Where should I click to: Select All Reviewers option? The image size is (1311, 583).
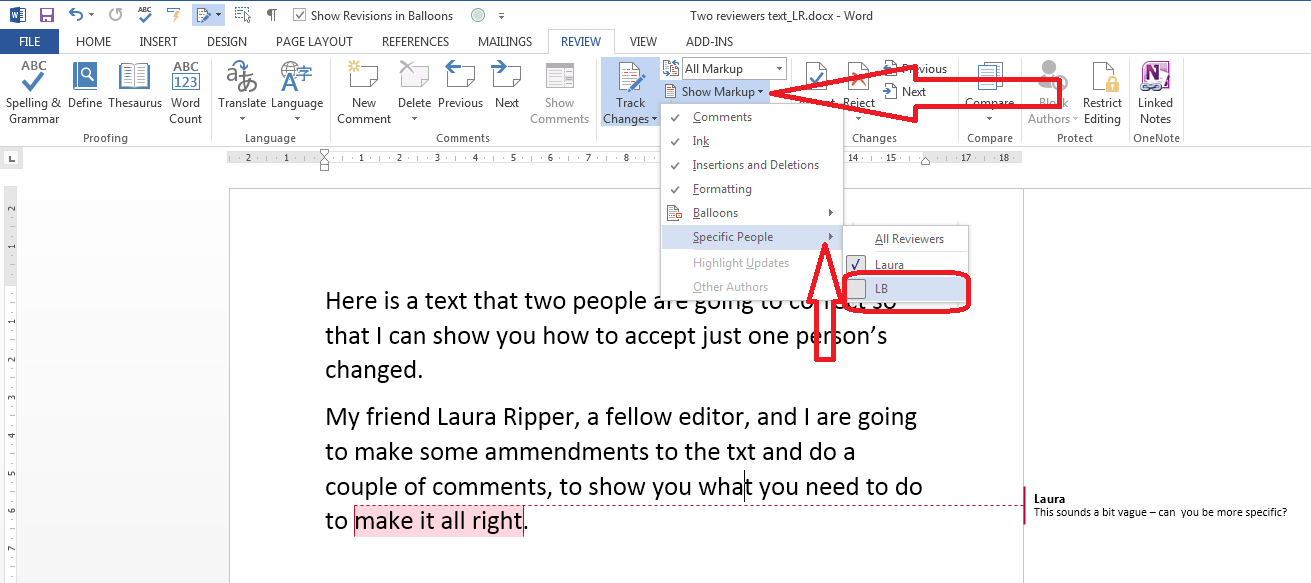tap(908, 239)
